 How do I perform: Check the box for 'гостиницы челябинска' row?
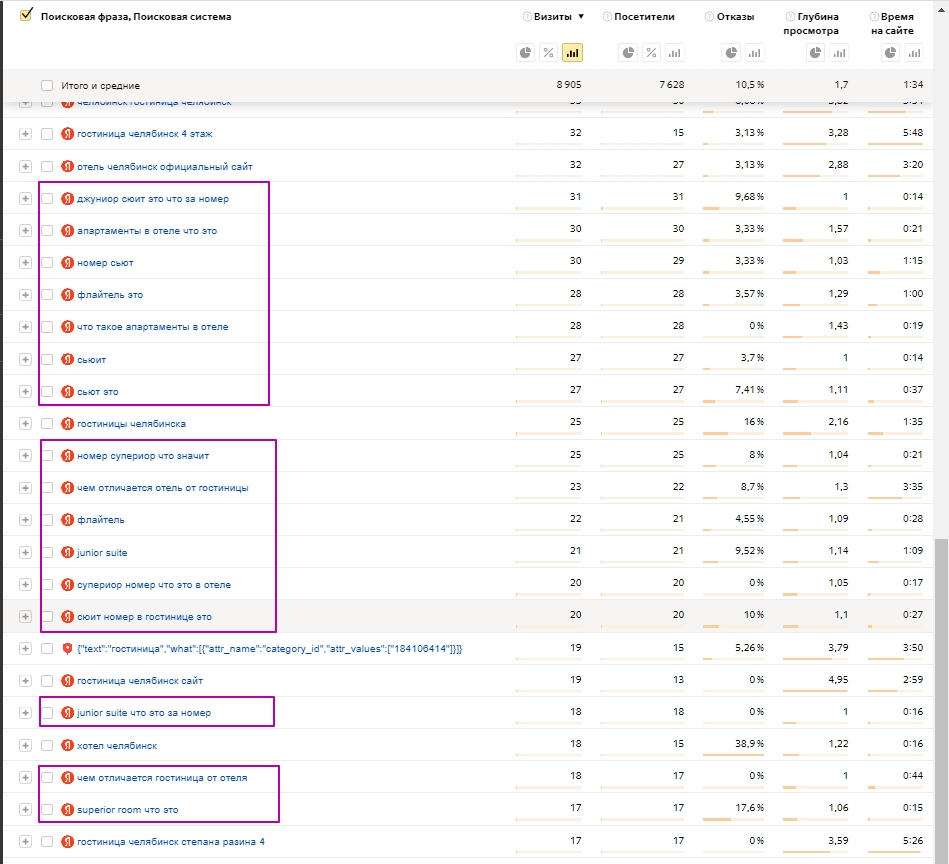point(47,424)
